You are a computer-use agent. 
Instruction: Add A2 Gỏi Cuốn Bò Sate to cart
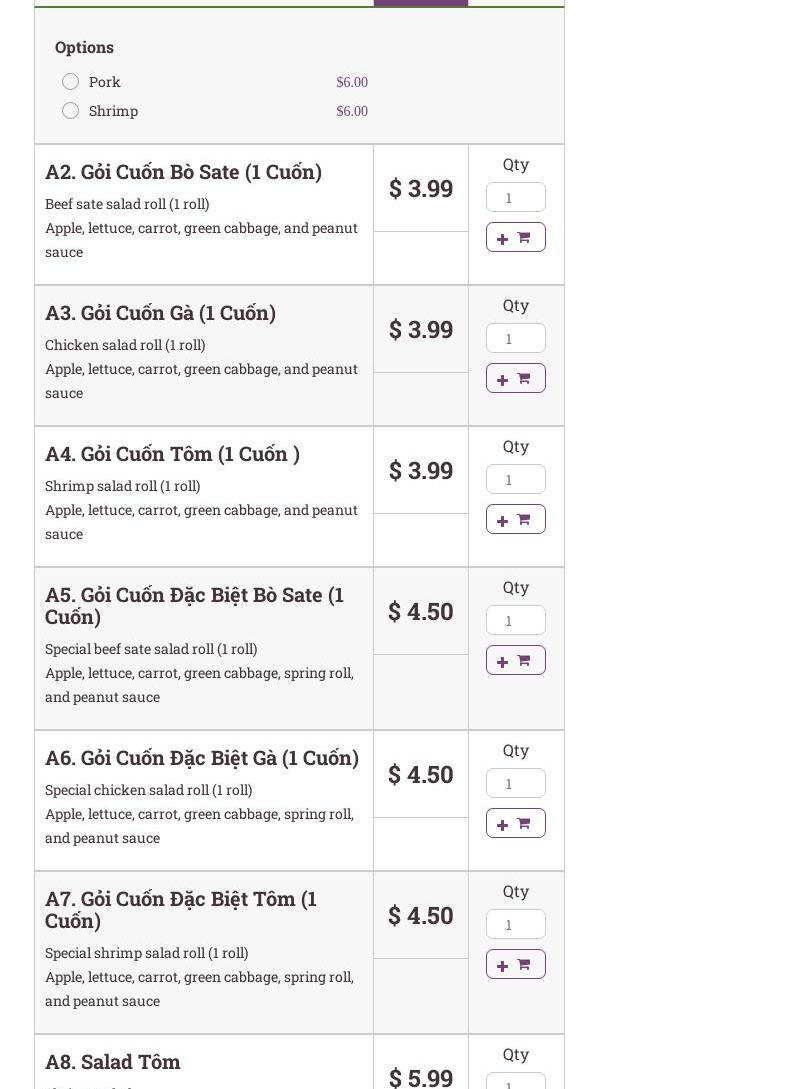pyautogui.click(x=515, y=237)
